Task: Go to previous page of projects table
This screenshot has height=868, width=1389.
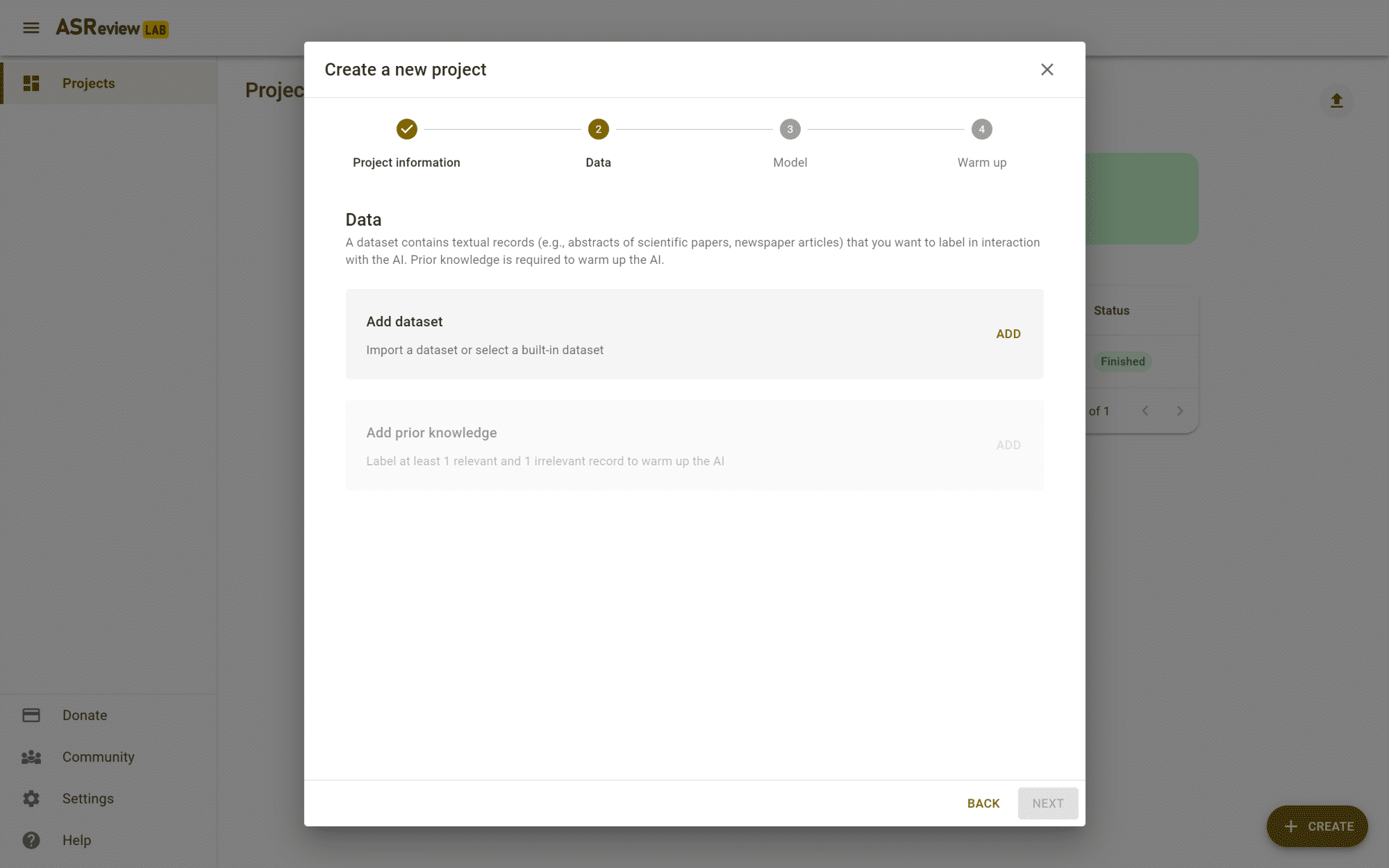Action: pos(1145,411)
